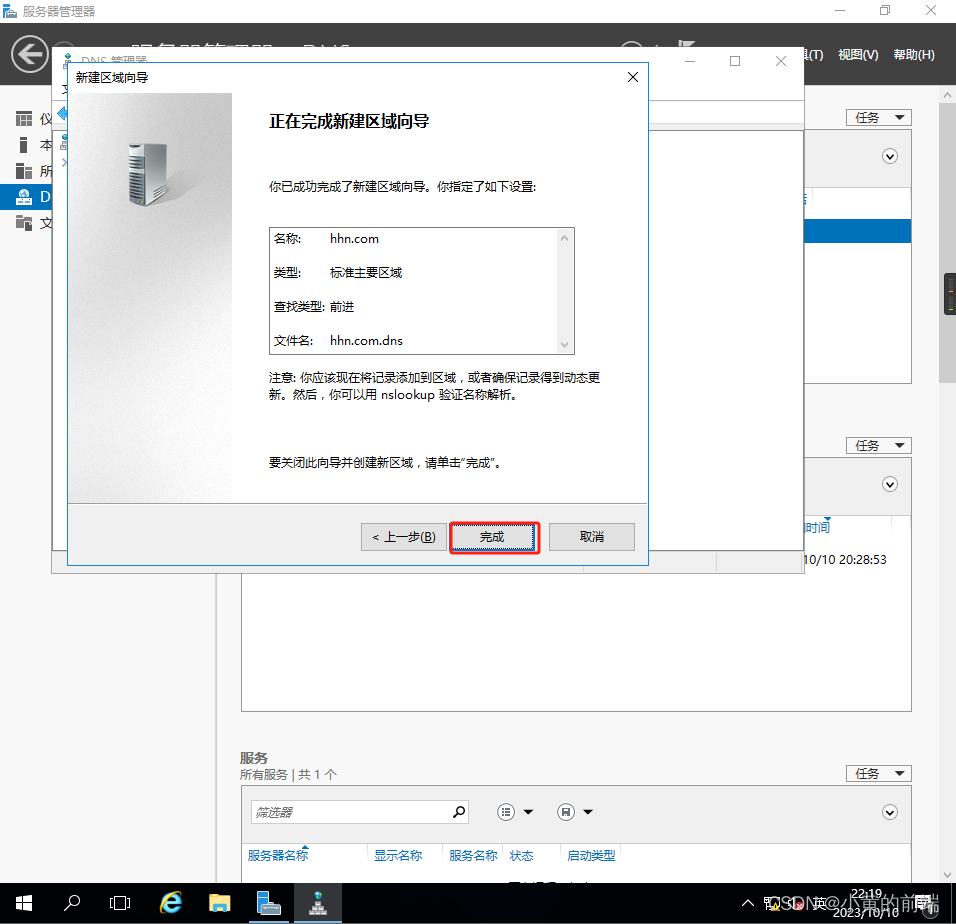Collapse the events panel chevron

(890, 485)
